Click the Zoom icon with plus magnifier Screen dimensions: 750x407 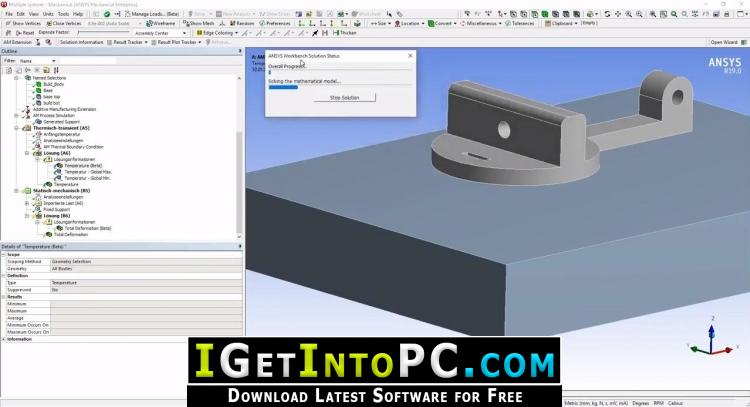tap(629, 14)
